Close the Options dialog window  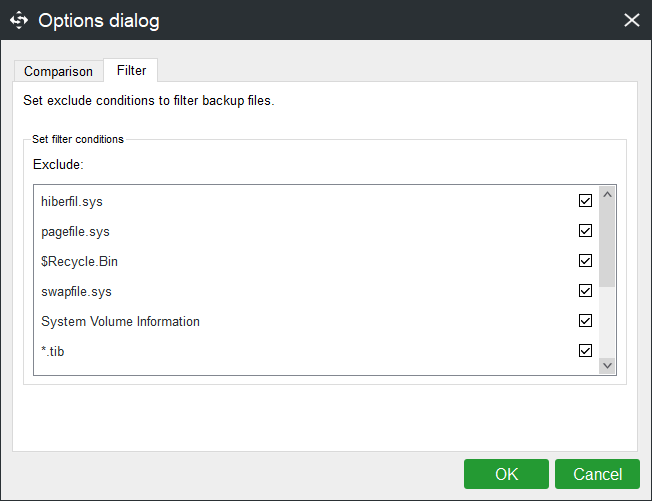pos(631,20)
